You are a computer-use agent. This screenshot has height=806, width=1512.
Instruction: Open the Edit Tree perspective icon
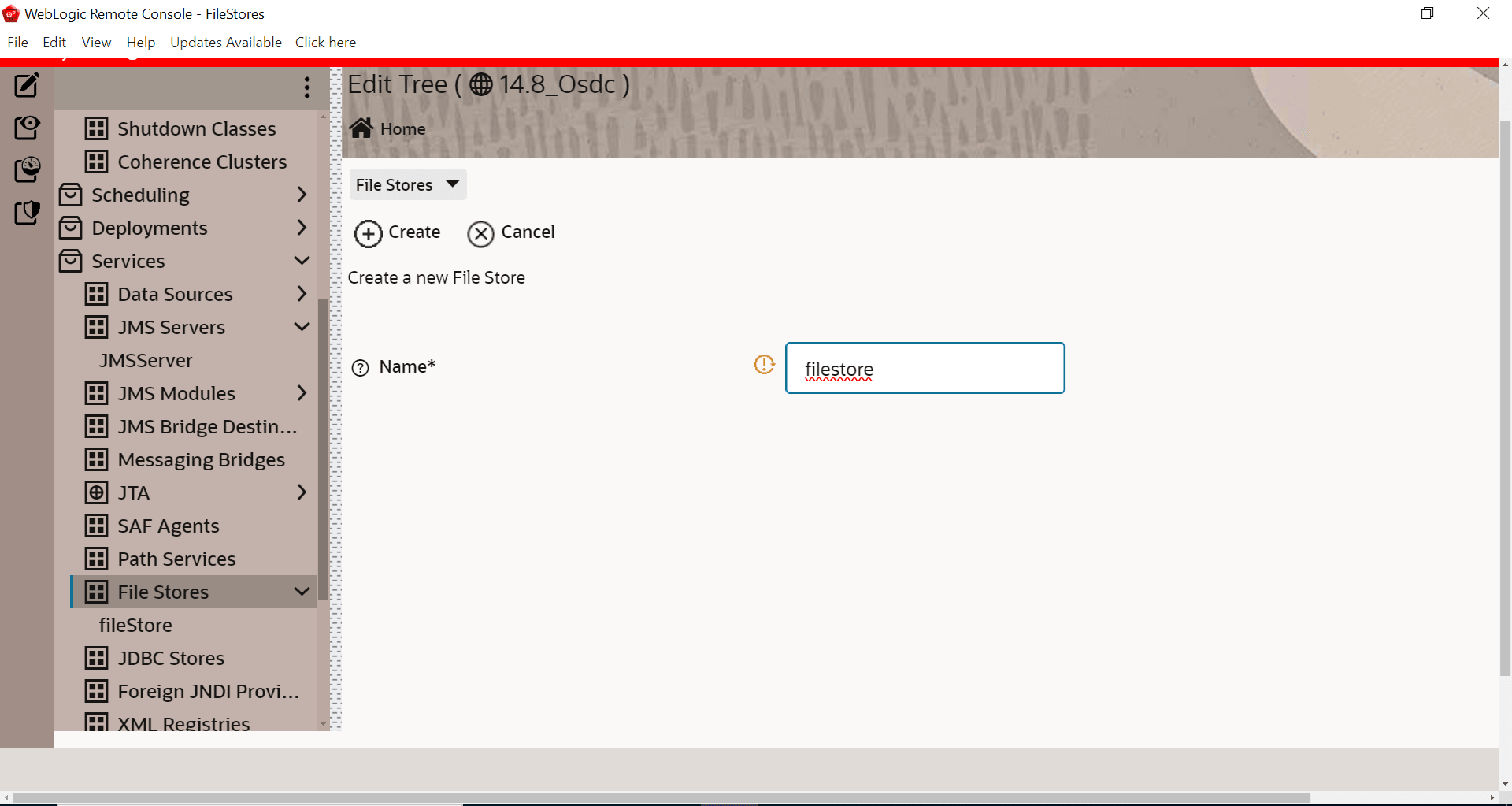click(x=27, y=85)
